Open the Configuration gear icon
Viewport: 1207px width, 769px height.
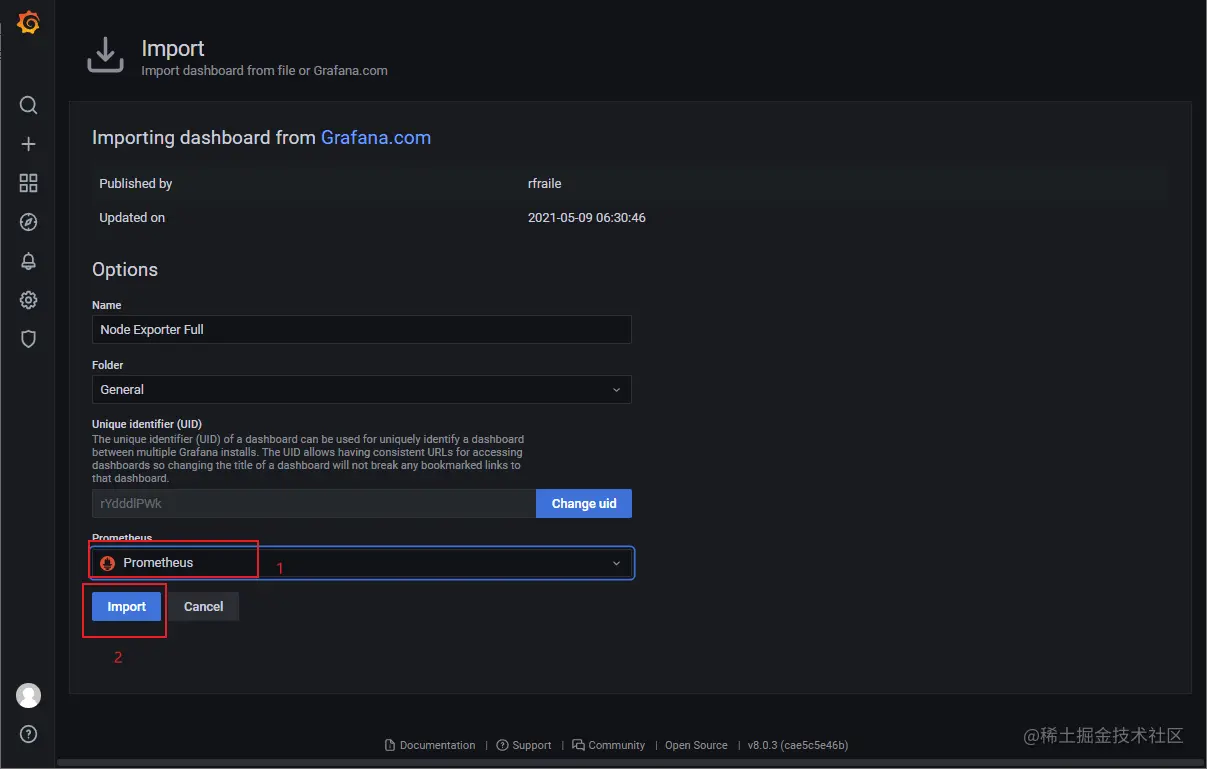(29, 300)
